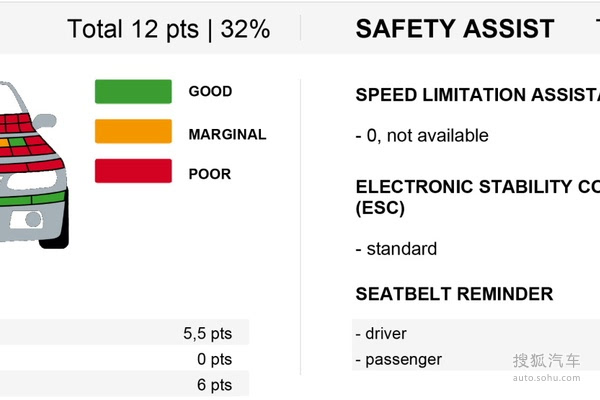Open the Seatbelt Reminder section heading
The image size is (600, 400).
[454, 294]
